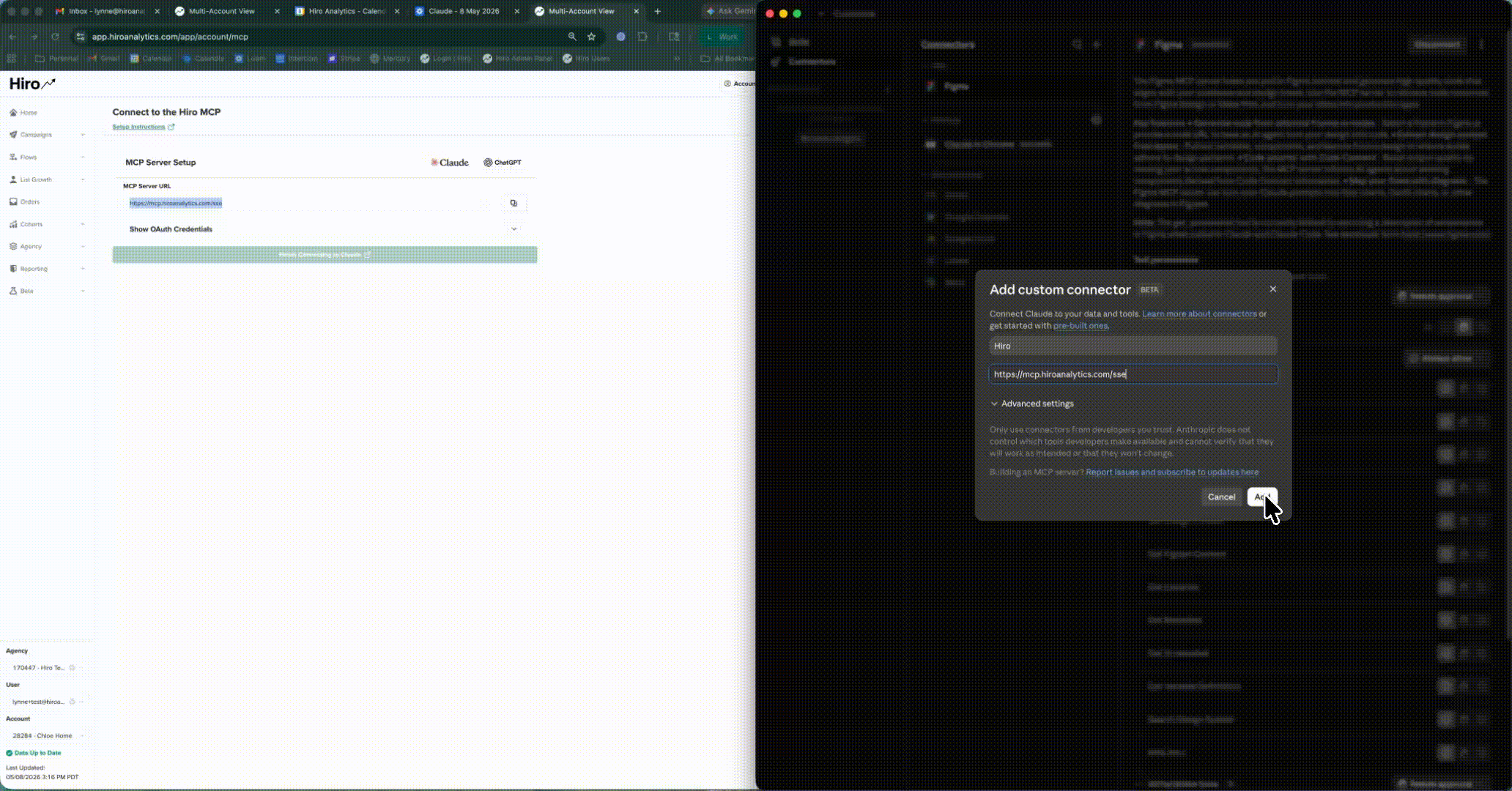The width and height of the screenshot is (1512, 791).
Task: Expand the Flows submenu chevron
Action: (82, 157)
